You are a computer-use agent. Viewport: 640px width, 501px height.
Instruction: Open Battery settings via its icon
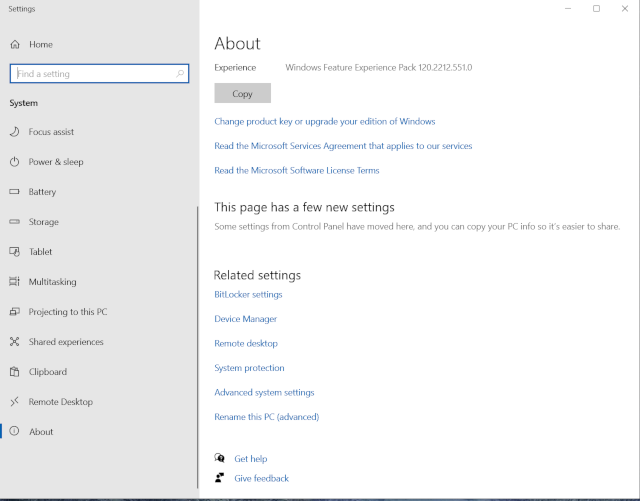[15, 192]
